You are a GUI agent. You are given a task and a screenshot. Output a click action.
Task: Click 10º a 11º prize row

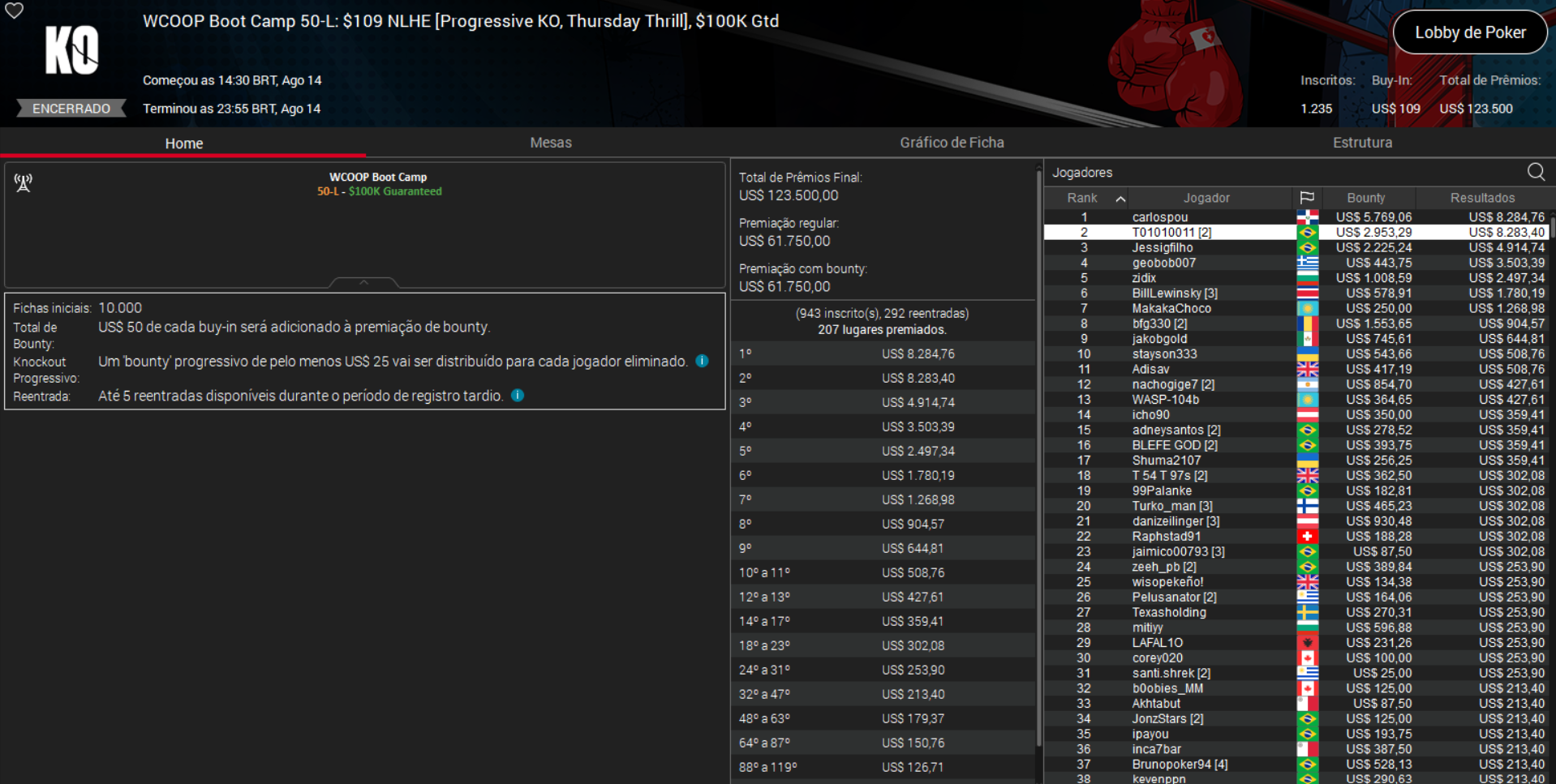(883, 572)
